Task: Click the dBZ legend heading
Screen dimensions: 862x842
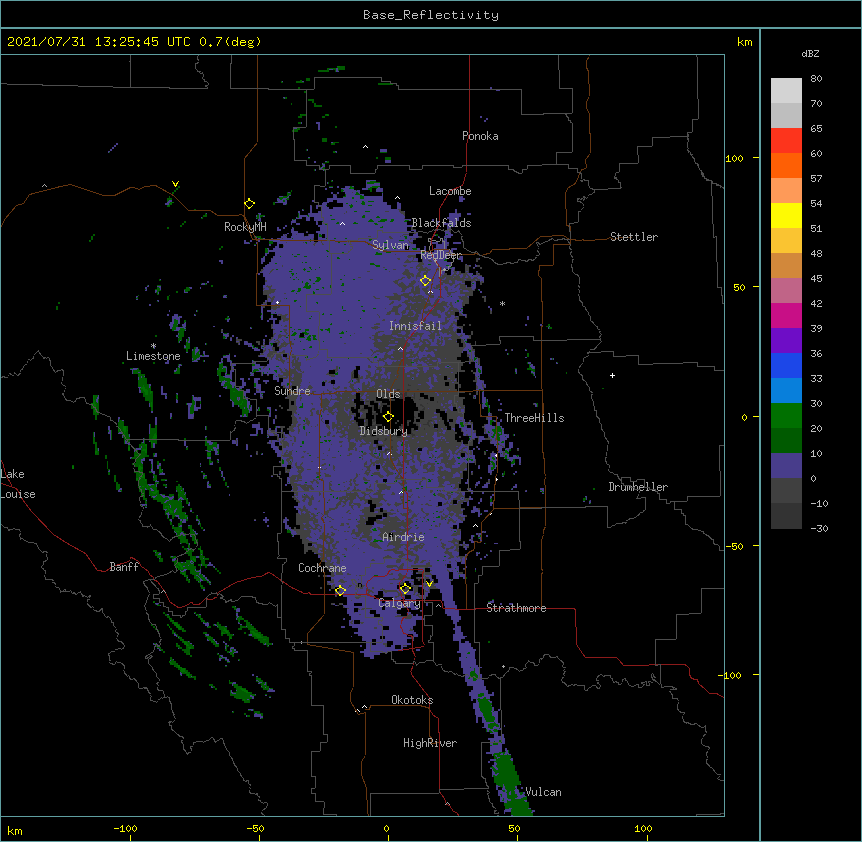Action: [x=810, y=54]
